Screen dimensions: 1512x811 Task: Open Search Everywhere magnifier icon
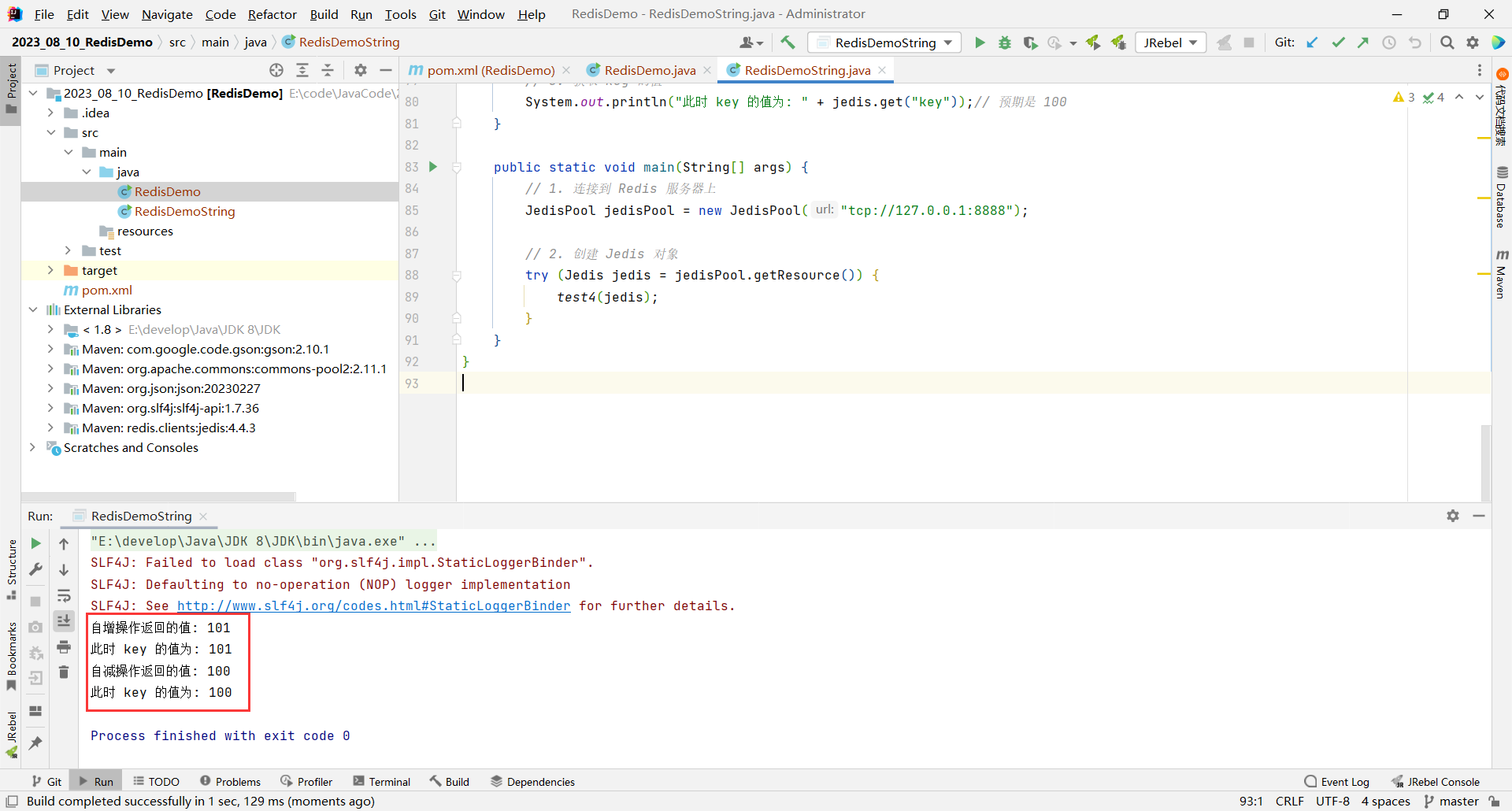coord(1447,43)
